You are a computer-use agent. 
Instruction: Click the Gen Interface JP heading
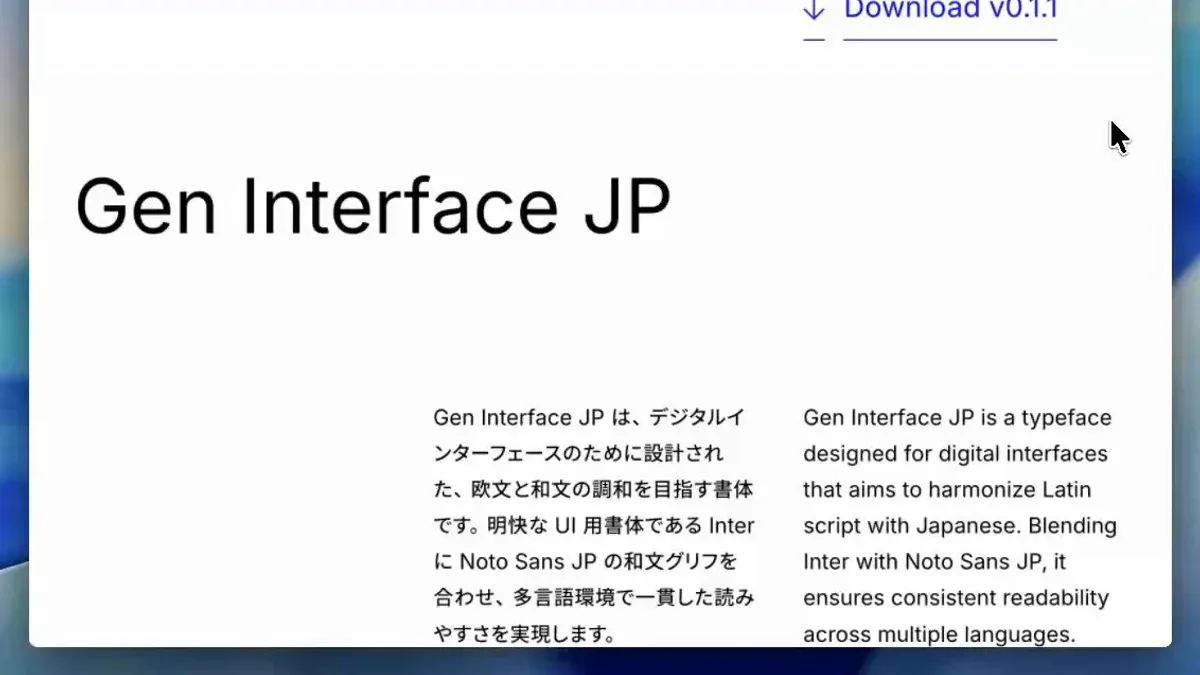(373, 206)
